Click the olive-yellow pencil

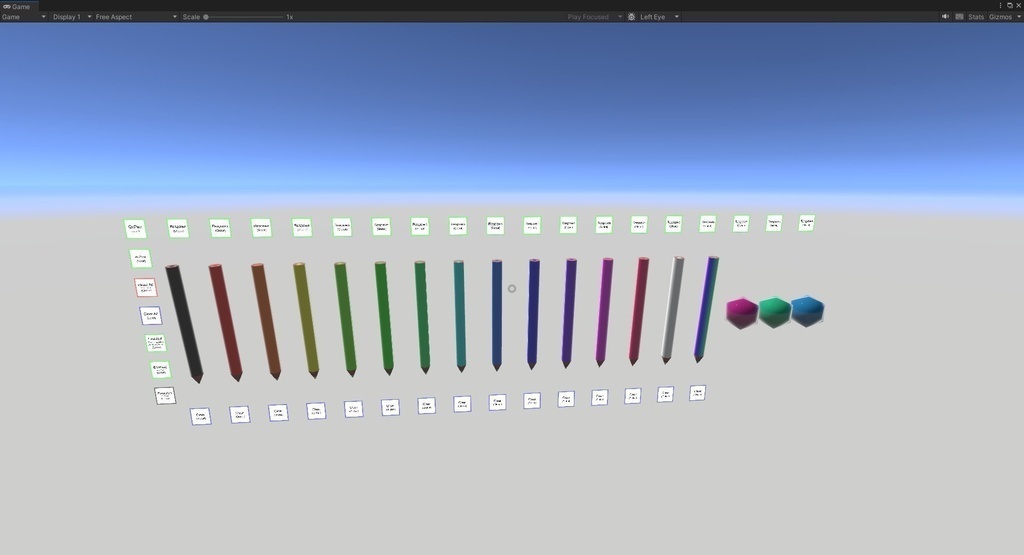(x=306, y=320)
